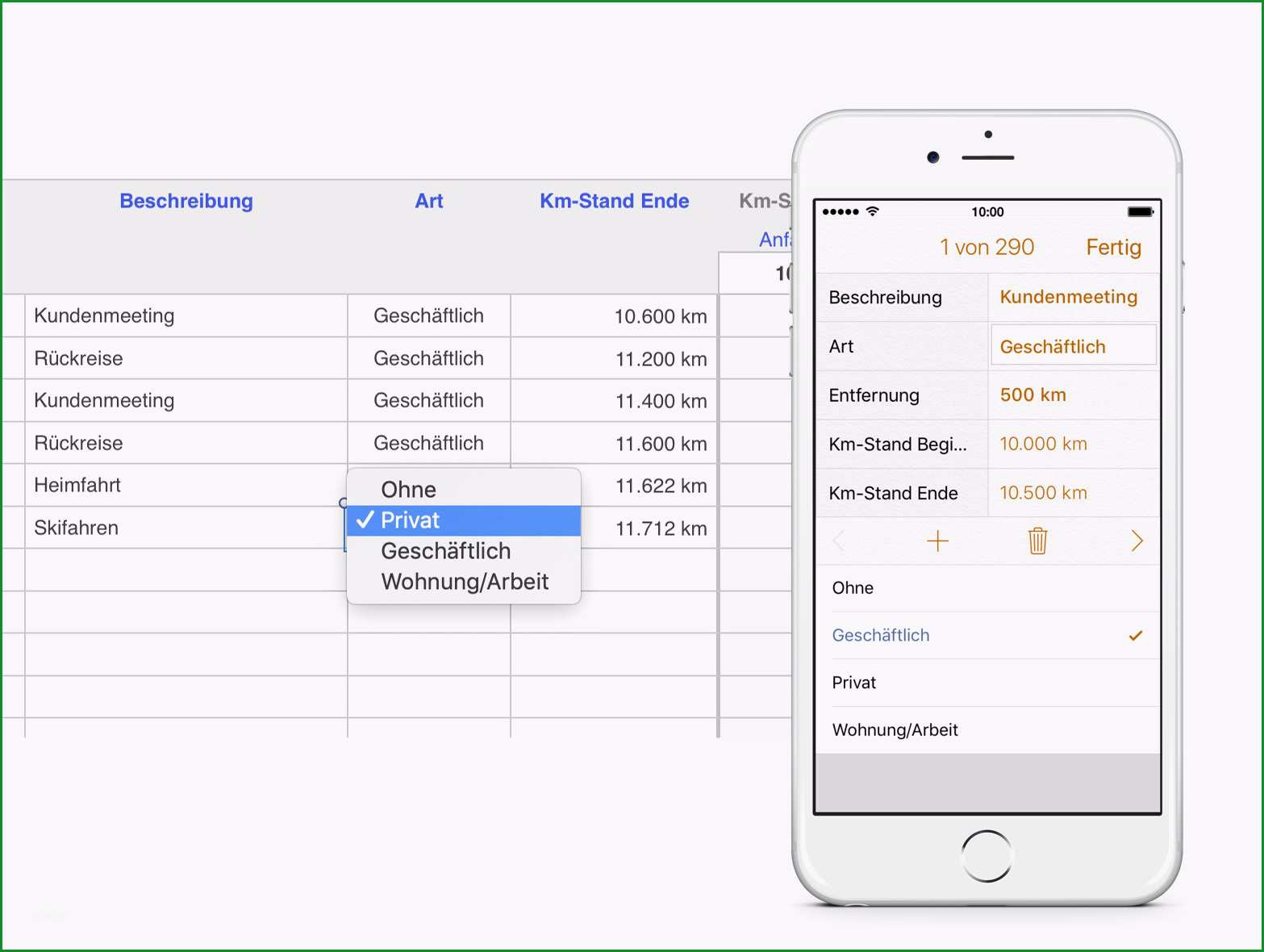Viewport: 1264px width, 952px height.
Task: Tap Fertig to finish editing
Action: [1113, 247]
